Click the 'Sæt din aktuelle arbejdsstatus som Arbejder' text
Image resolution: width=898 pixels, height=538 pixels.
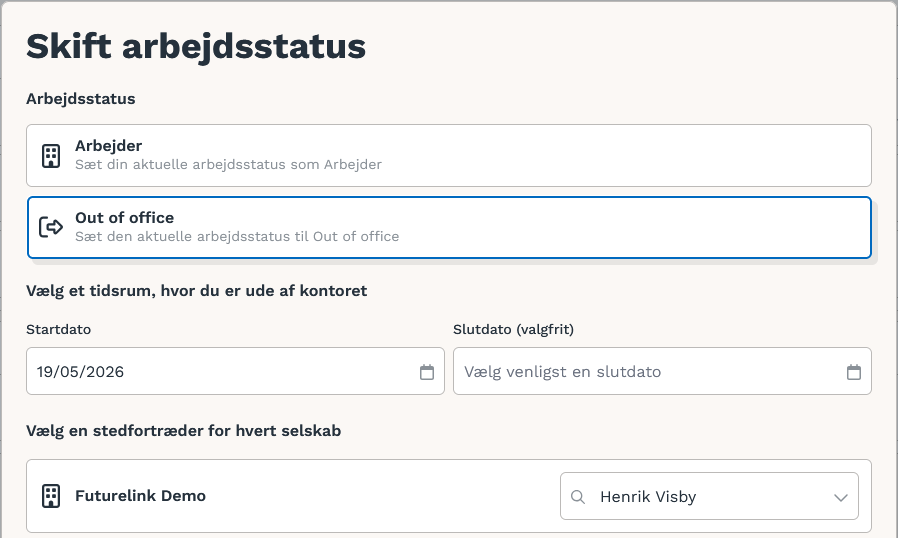pyautogui.click(x=229, y=164)
